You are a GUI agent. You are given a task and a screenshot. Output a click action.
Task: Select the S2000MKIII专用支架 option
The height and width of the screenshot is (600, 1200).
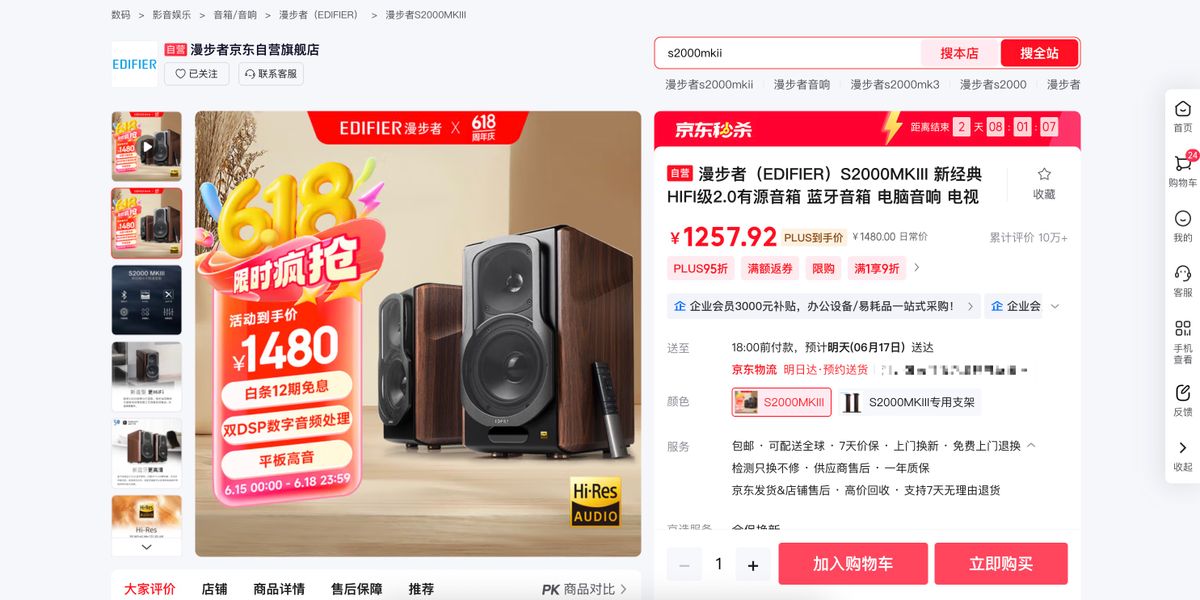[909, 402]
